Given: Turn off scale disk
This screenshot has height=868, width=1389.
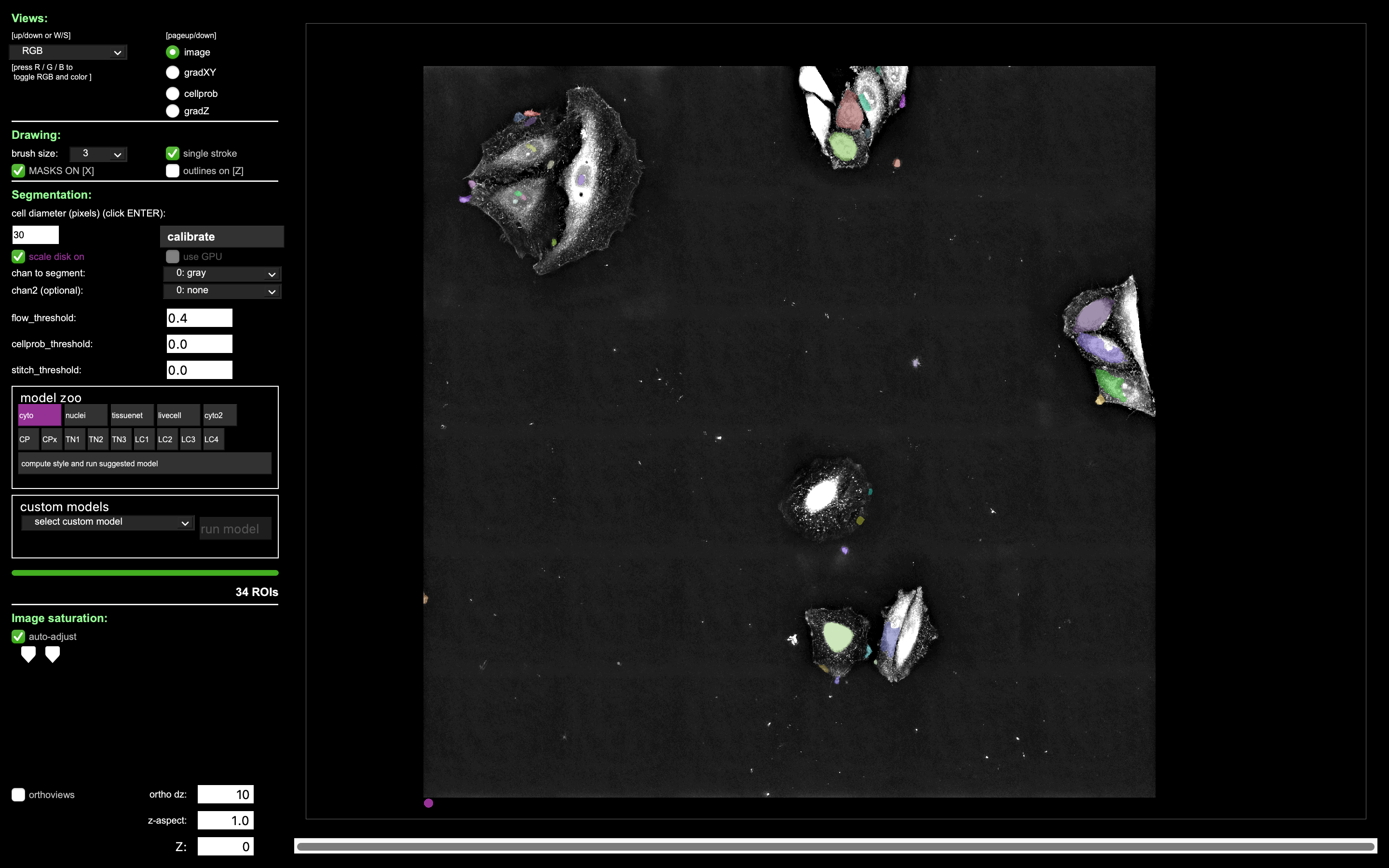Looking at the screenshot, I should click(x=18, y=257).
